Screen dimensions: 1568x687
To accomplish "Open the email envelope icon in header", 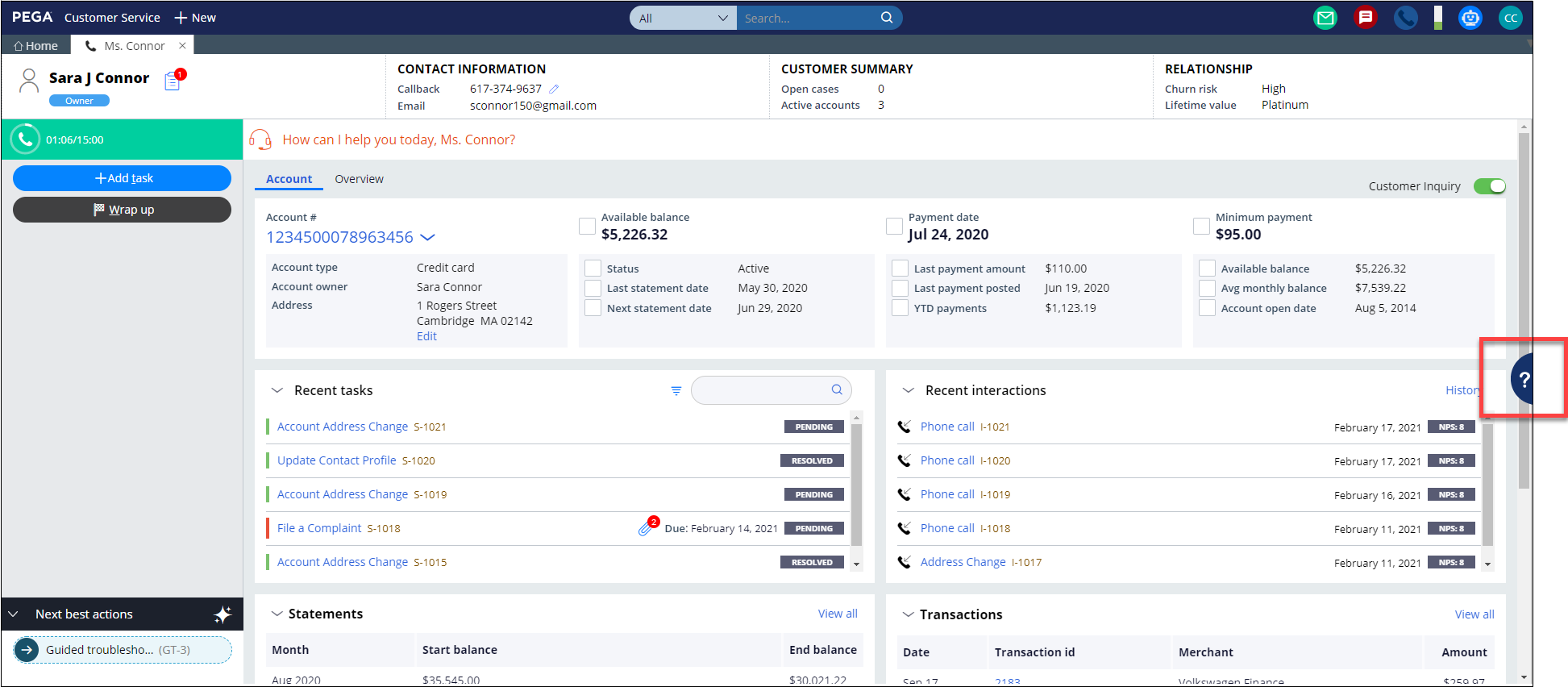I will coord(1325,18).
